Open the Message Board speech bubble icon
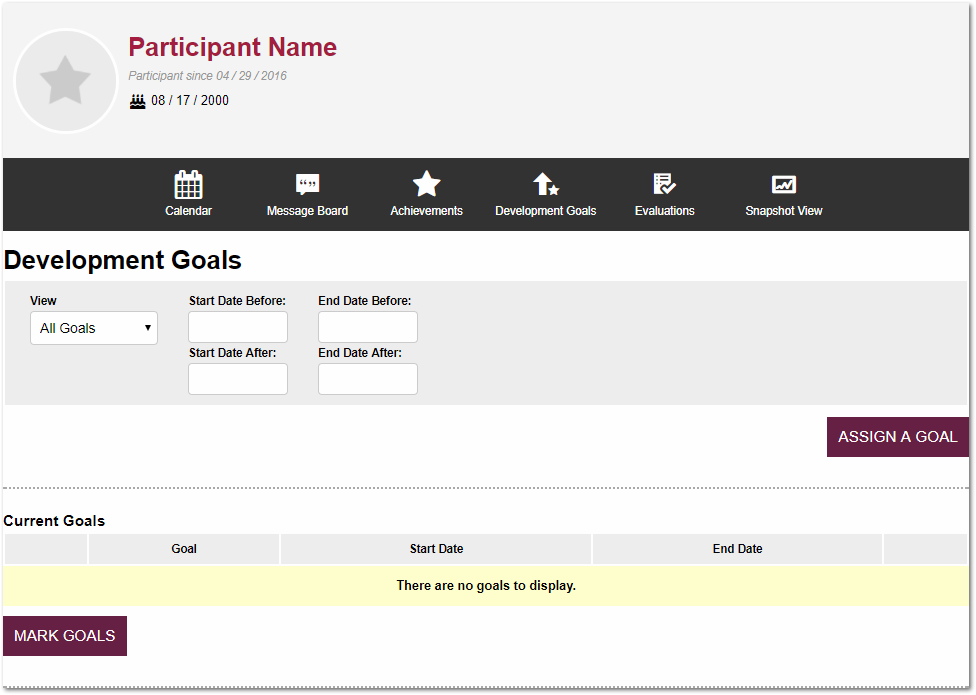The width and height of the screenshot is (976, 695). pos(307,184)
